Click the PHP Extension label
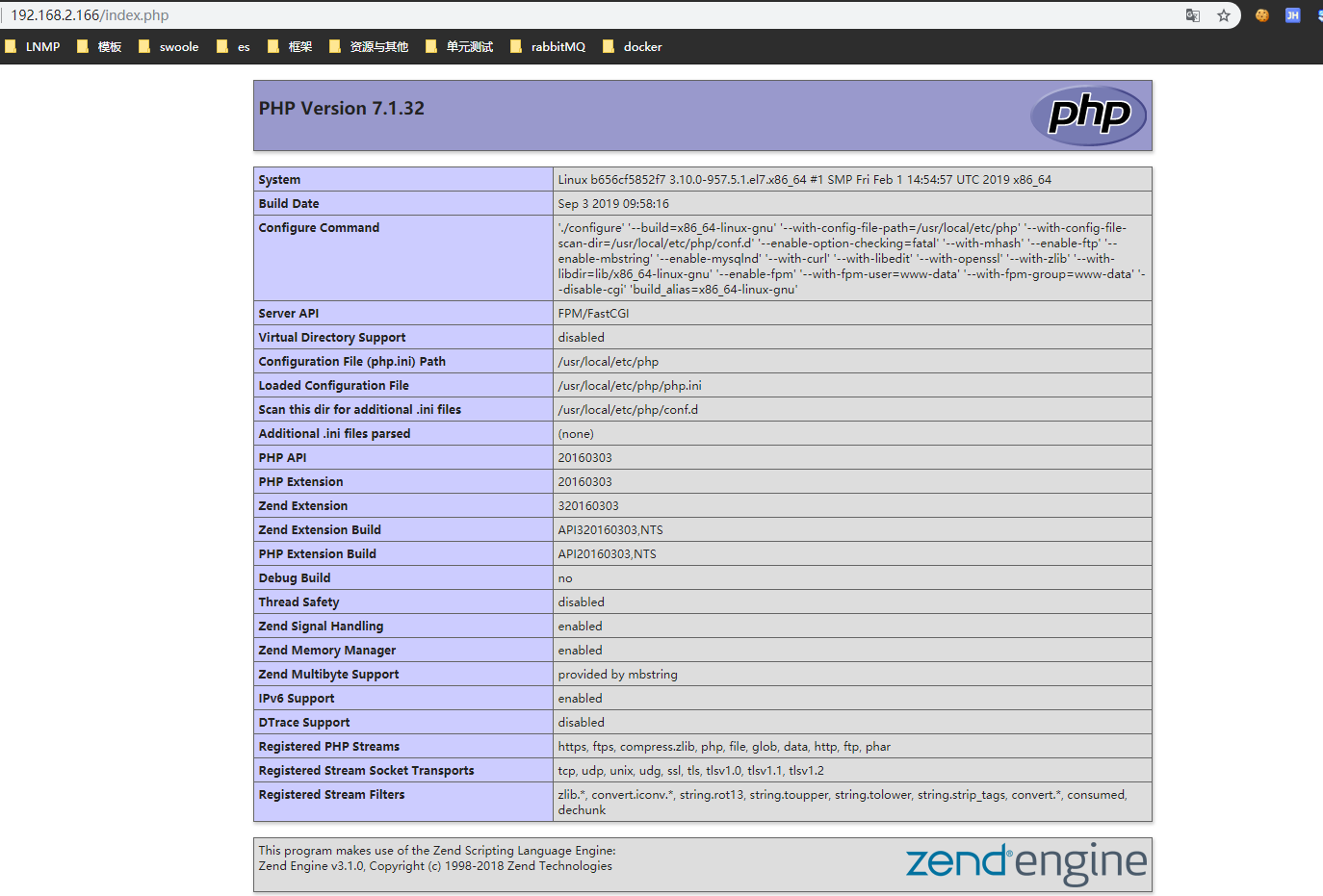Image resolution: width=1323 pixels, height=896 pixels. [x=300, y=482]
